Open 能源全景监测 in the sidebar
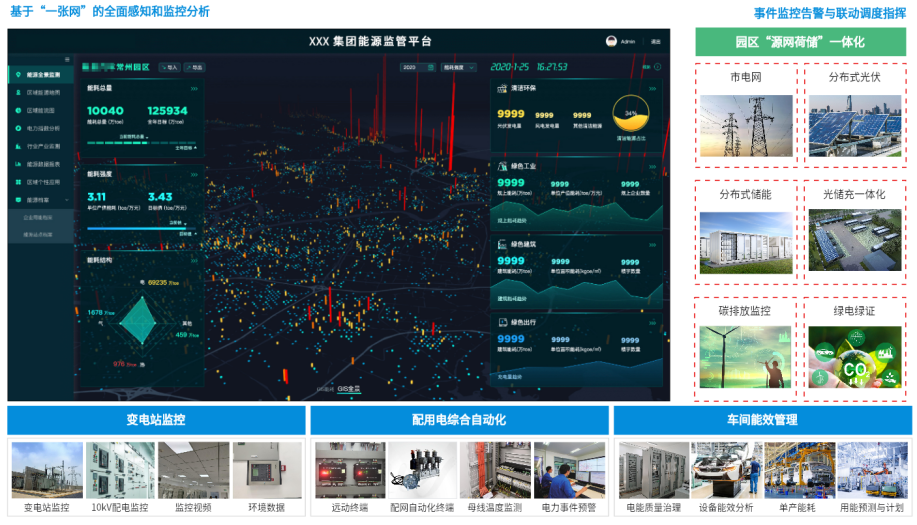The image size is (917, 525). point(40,75)
